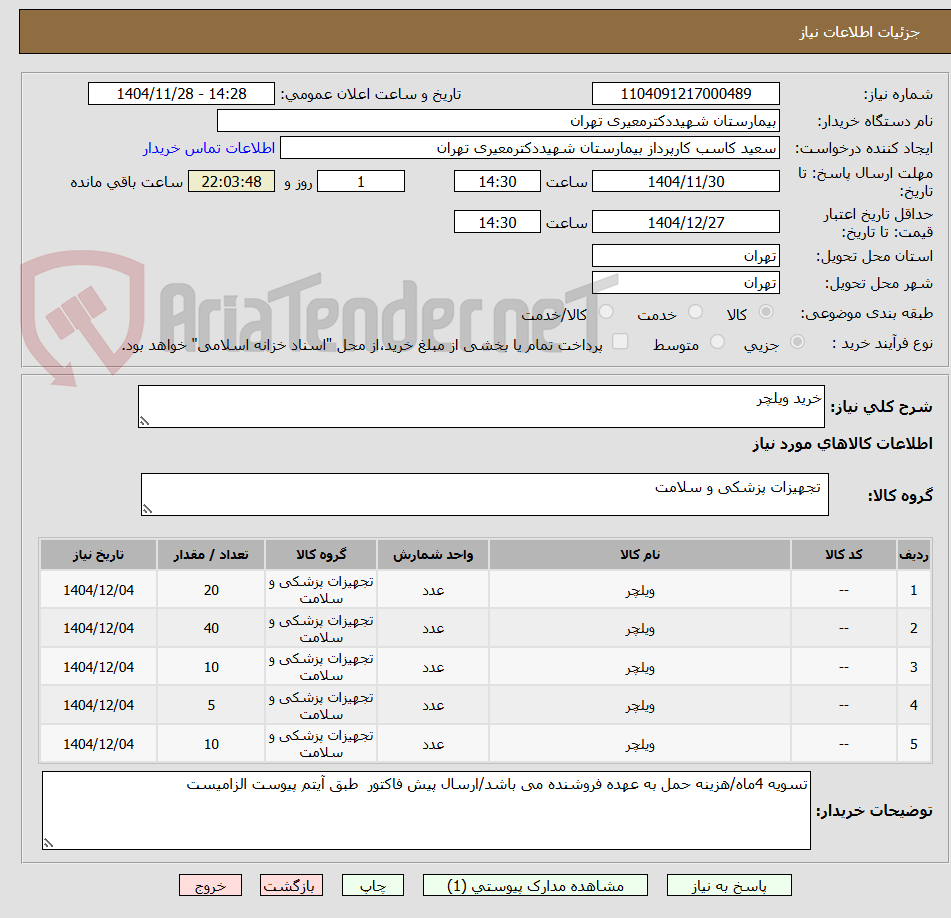This screenshot has width=951, height=918.
Task: Click the استان محل تحویل field
Action: (685, 256)
